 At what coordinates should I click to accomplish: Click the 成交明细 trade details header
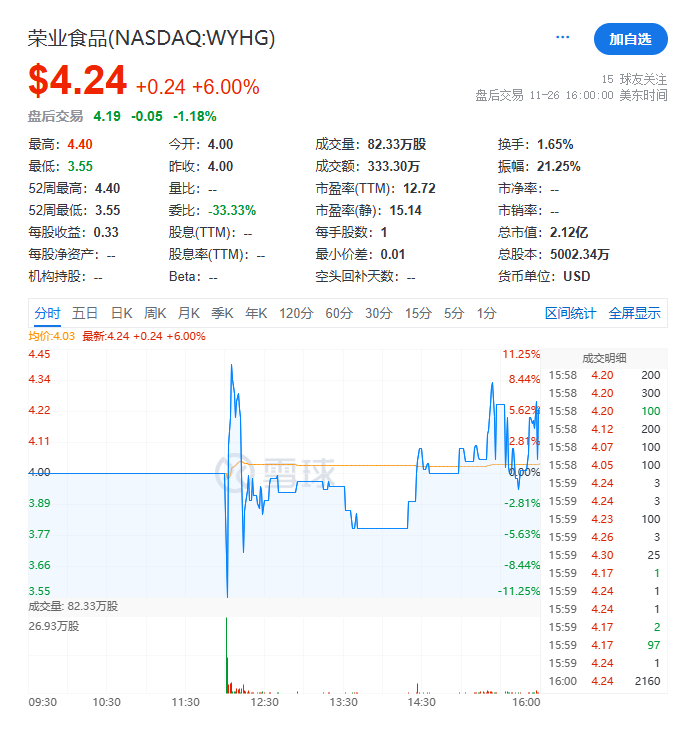[604, 358]
